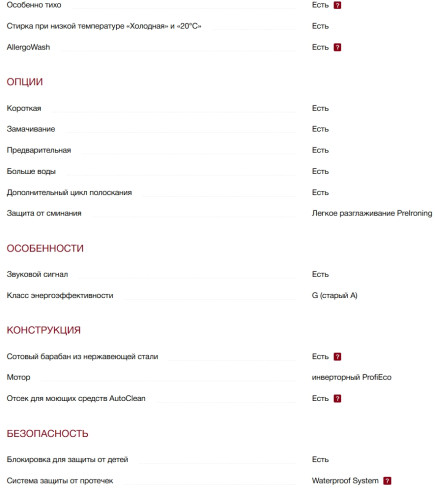Click the ОСОБЕННОСТИ section heading
The width and height of the screenshot is (435, 500).
coord(45,248)
